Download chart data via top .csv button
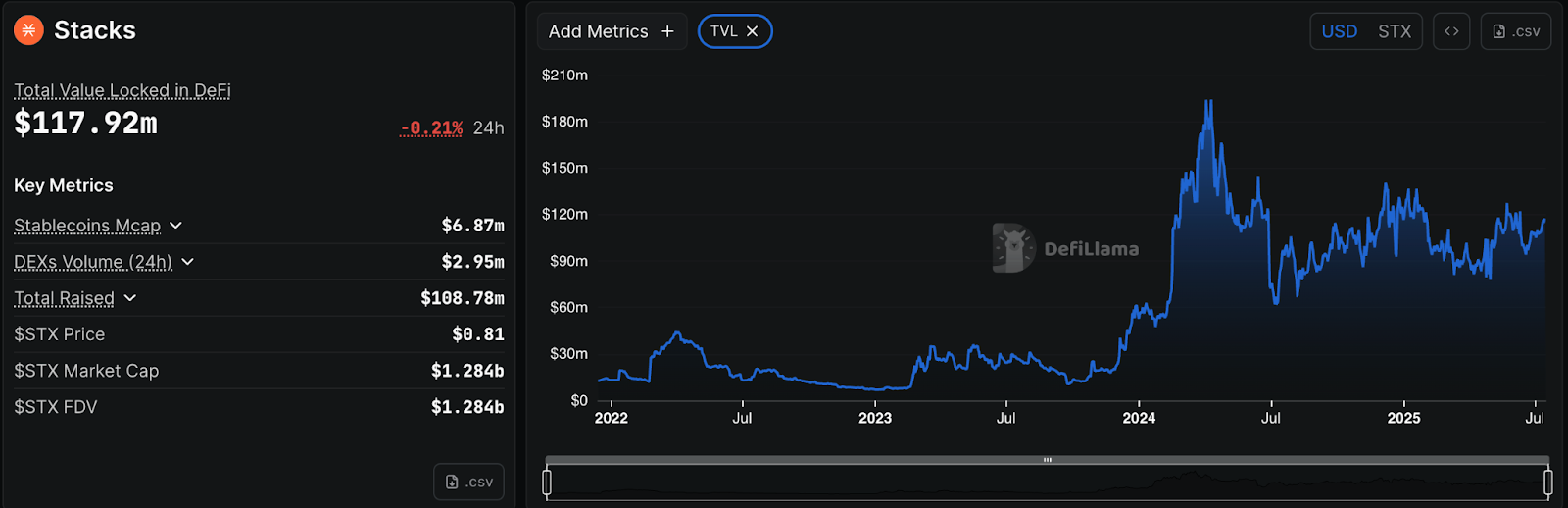 [1515, 31]
